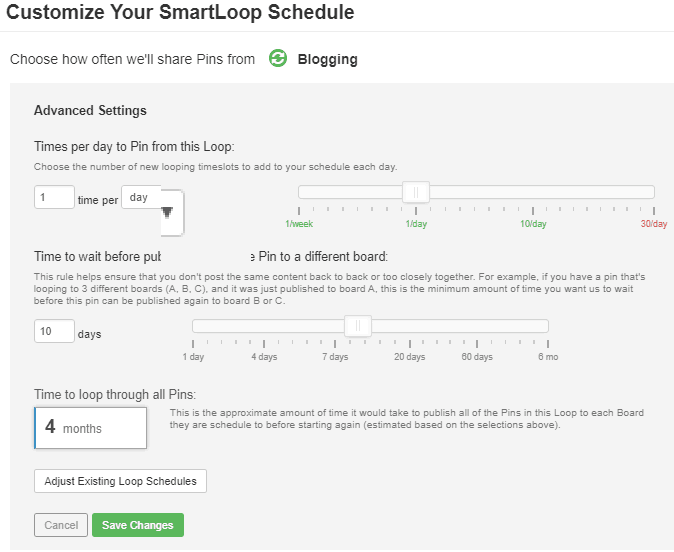Image resolution: width=674 pixels, height=552 pixels.
Task: Click the 1 day mark on wait slider
Action: tap(193, 356)
